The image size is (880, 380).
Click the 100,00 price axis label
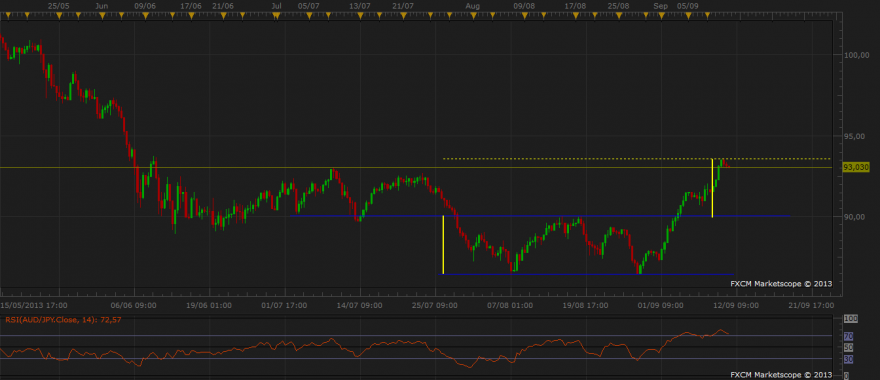pyautogui.click(x=856, y=55)
